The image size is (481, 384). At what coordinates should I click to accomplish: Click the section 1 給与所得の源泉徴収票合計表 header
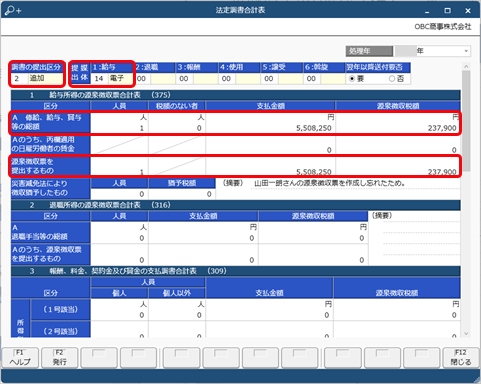click(x=236, y=95)
